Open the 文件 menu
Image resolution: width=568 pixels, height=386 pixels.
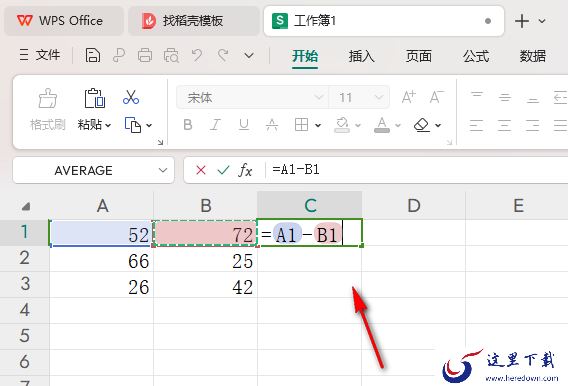[40, 55]
